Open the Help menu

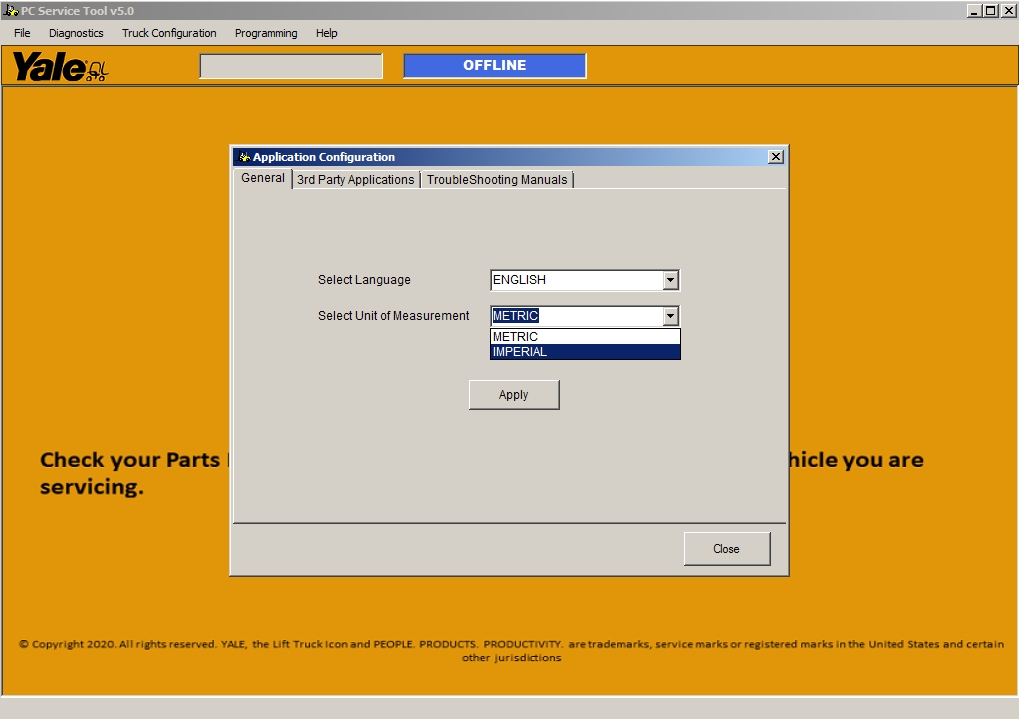pyautogui.click(x=326, y=33)
